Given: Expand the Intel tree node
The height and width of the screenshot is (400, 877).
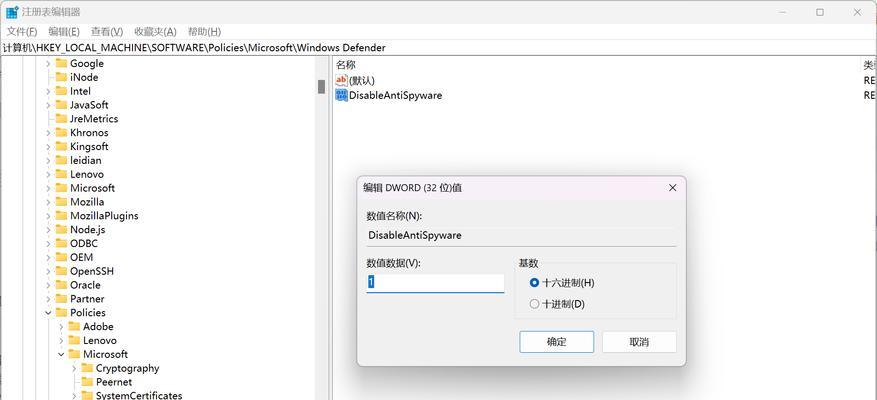Looking at the screenshot, I should pos(48,91).
